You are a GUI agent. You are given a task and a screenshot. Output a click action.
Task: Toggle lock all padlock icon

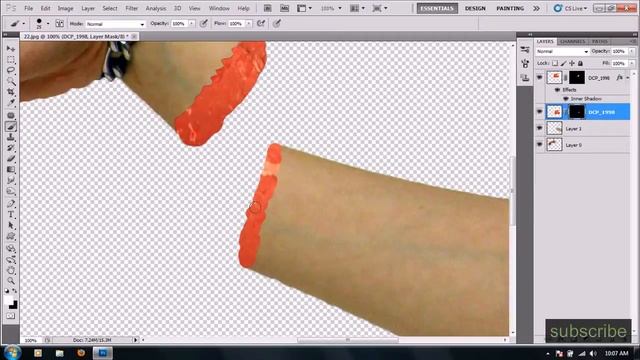click(x=580, y=63)
